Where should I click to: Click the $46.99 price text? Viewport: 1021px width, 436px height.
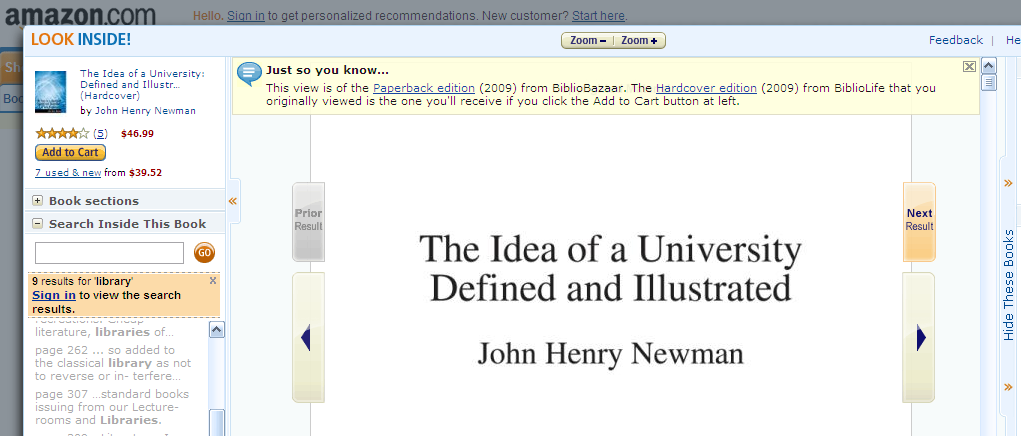[x=137, y=133]
